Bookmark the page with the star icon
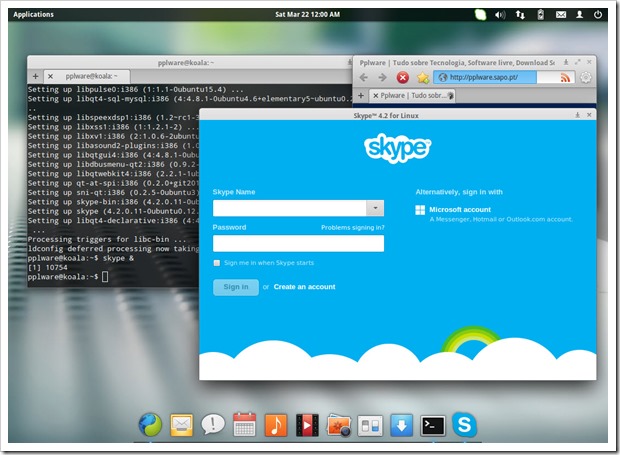This screenshot has width=620, height=455. pos(423,77)
